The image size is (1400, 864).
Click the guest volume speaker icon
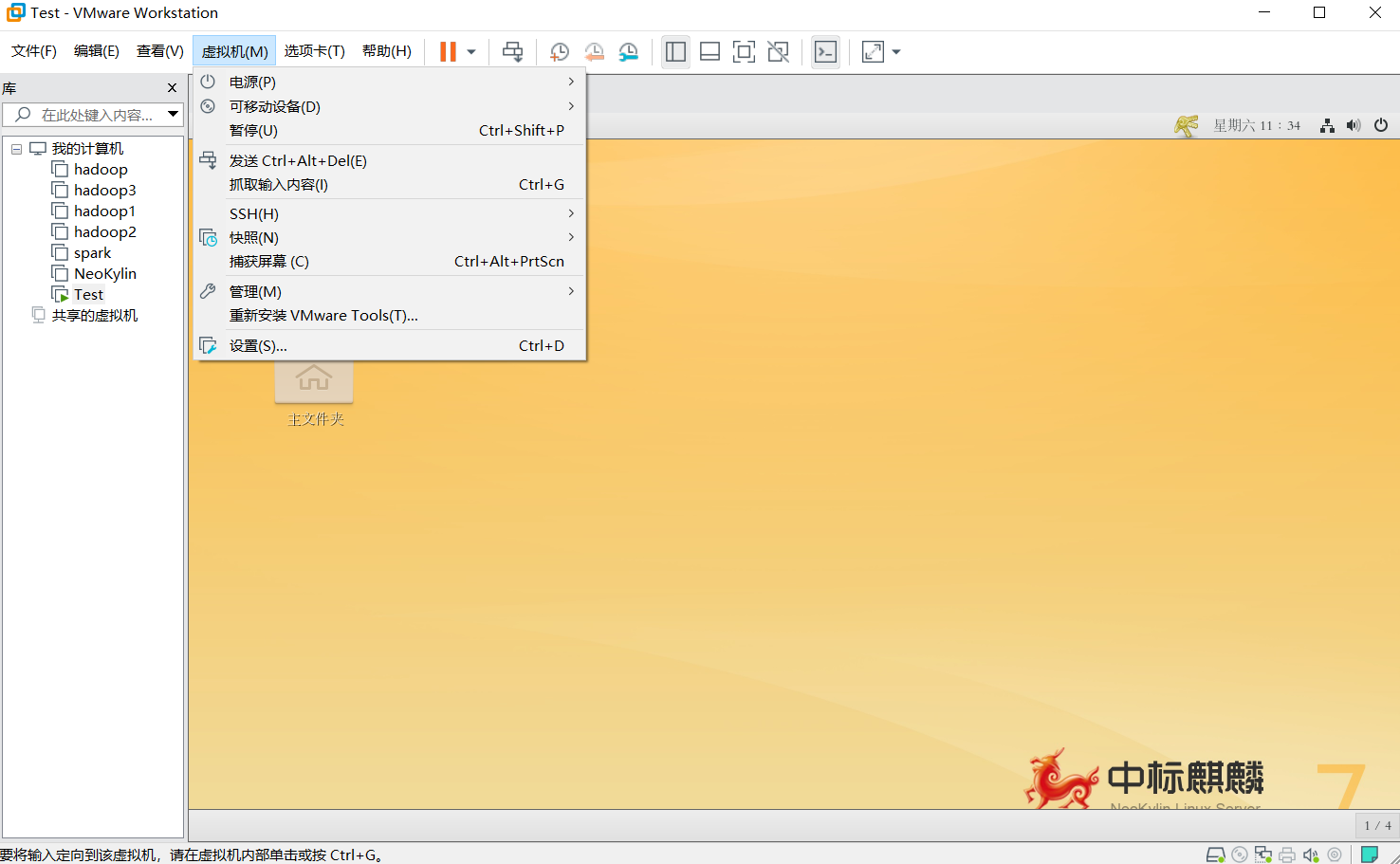pyautogui.click(x=1354, y=125)
